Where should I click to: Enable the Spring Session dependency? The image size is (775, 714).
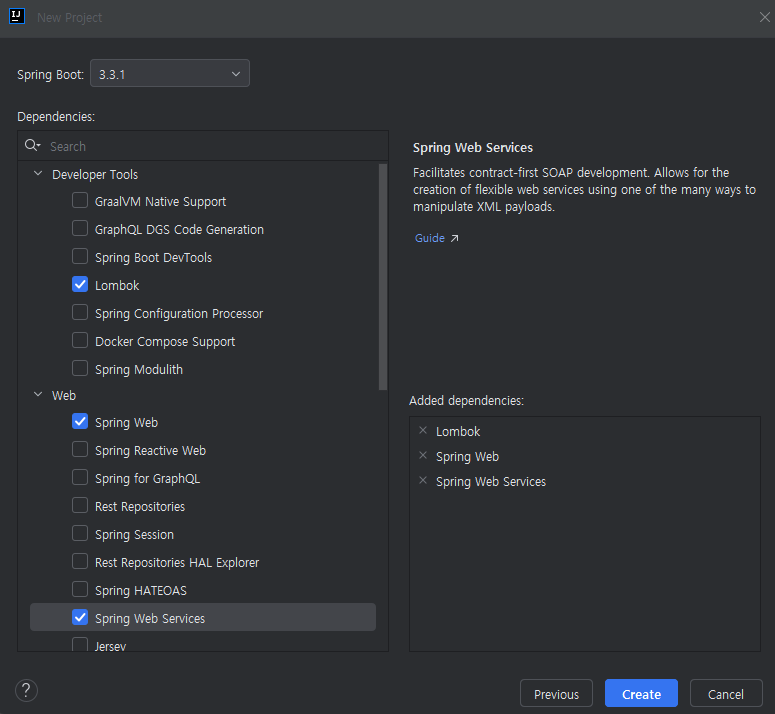coord(80,533)
